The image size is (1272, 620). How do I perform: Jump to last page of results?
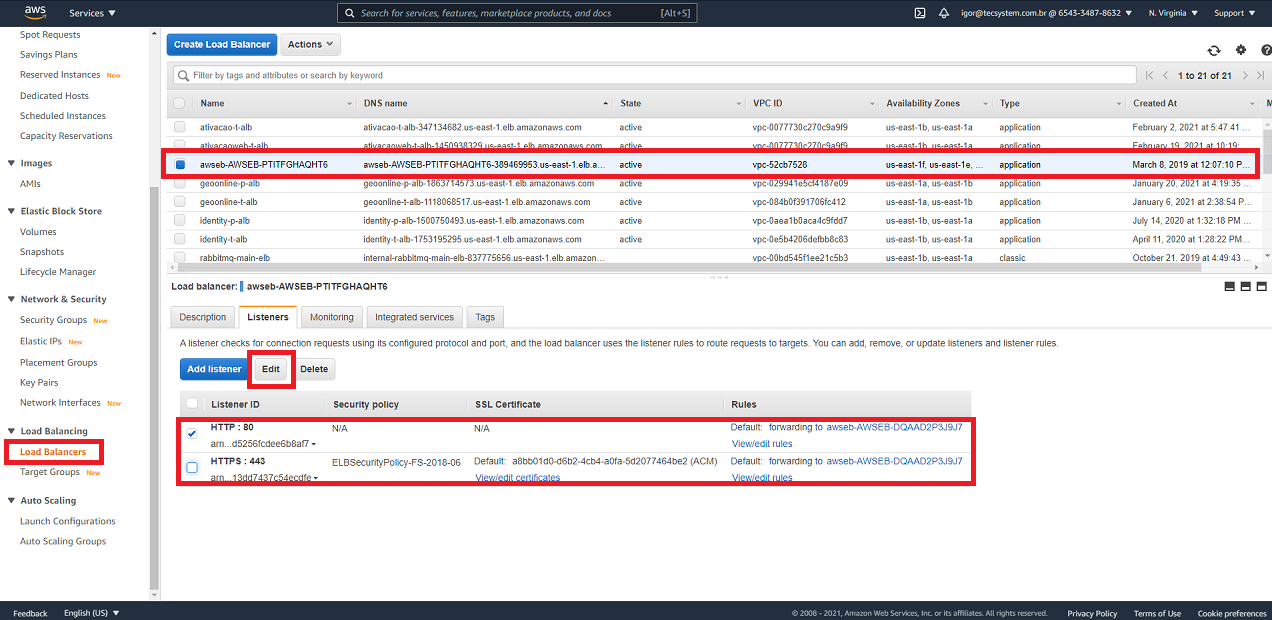(1259, 76)
